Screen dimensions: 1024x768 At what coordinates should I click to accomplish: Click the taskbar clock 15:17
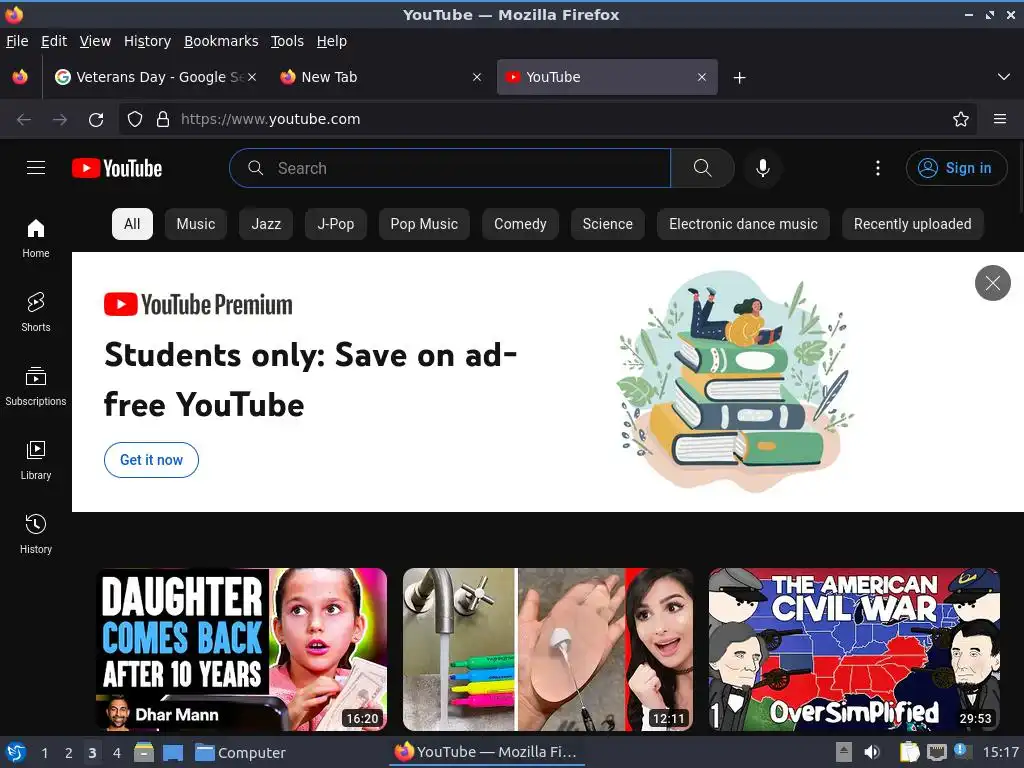coord(1000,752)
